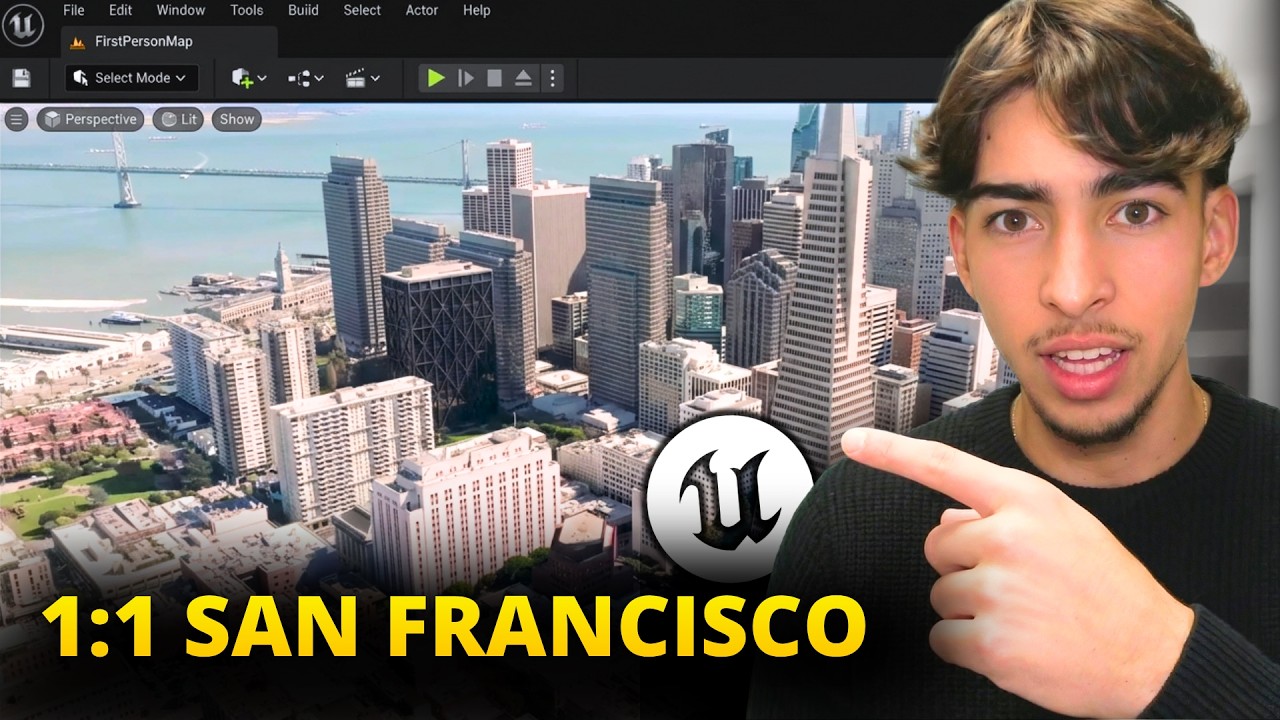The image size is (1280, 720).
Task: Save the current level with the floppy disk icon
Action: tap(21, 78)
